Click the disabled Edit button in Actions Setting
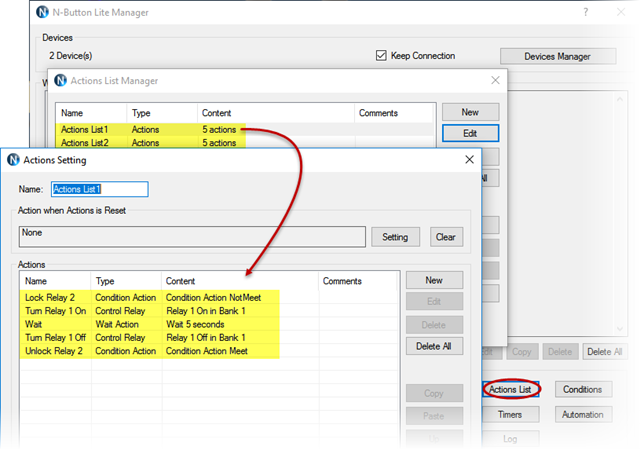Viewport: 640px width, 450px height. [434, 301]
